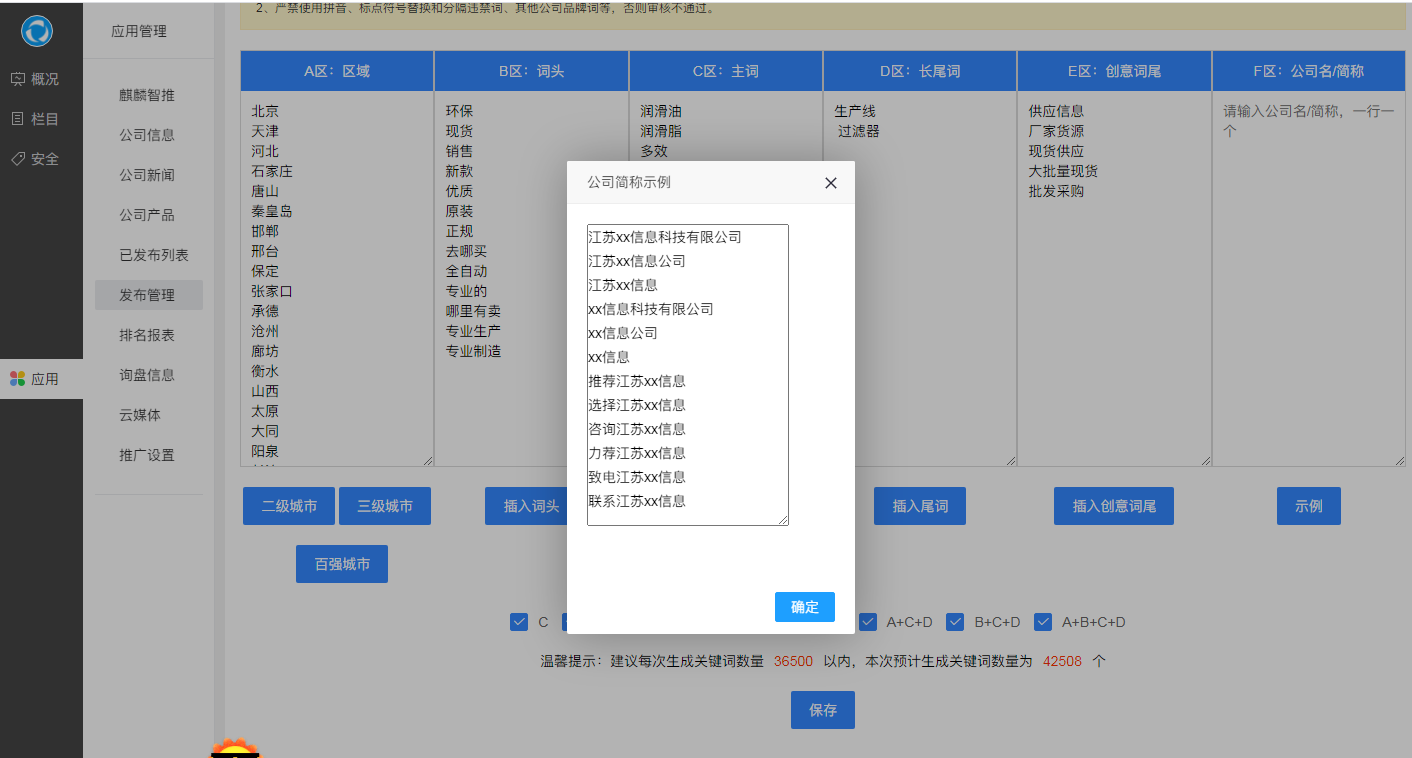The height and width of the screenshot is (758, 1412).
Task: Click the E区 creative suffix textarea
Action: point(1114,279)
